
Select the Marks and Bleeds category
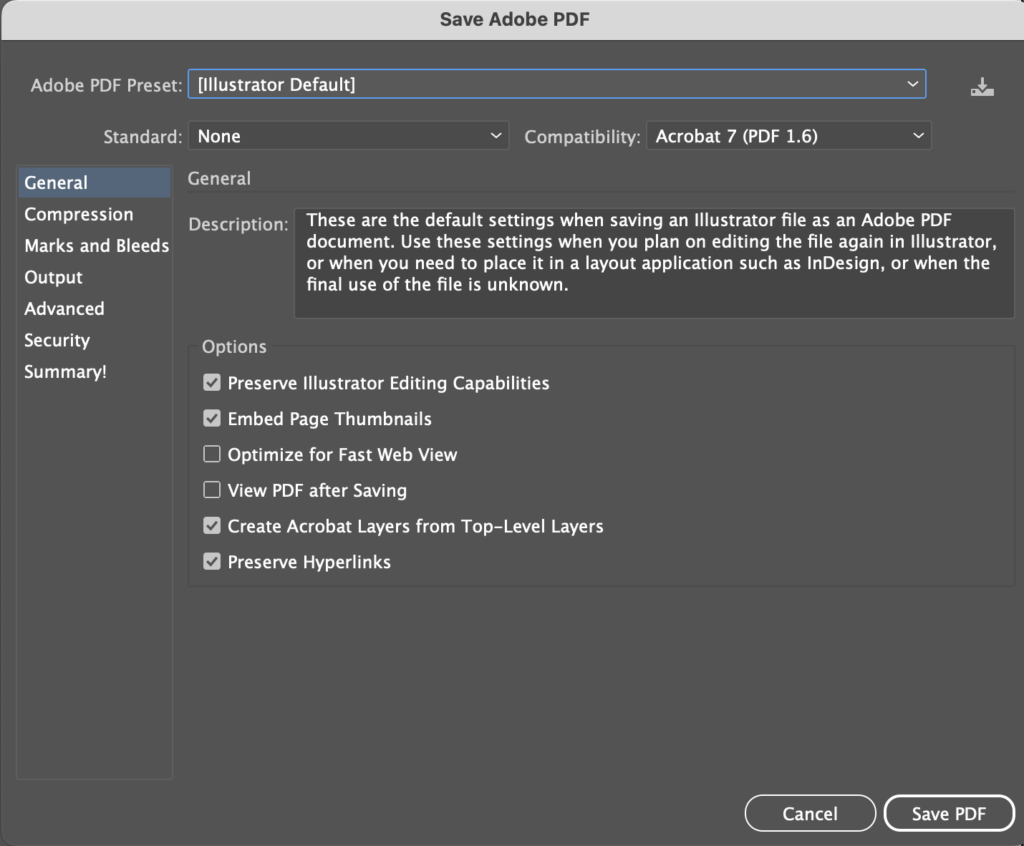[94, 246]
